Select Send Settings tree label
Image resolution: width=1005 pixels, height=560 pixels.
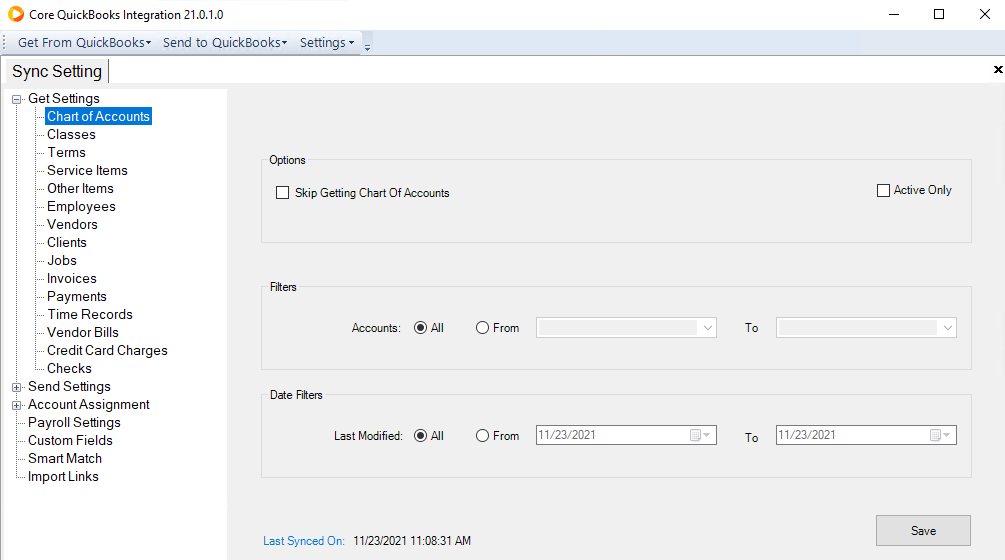tap(69, 386)
